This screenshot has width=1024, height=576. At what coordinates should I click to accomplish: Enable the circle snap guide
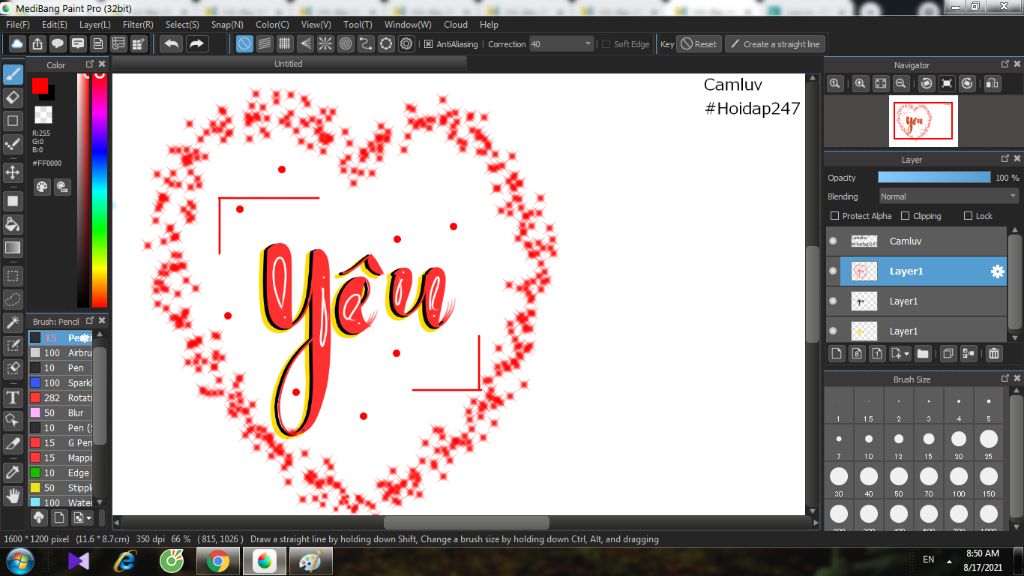345,44
